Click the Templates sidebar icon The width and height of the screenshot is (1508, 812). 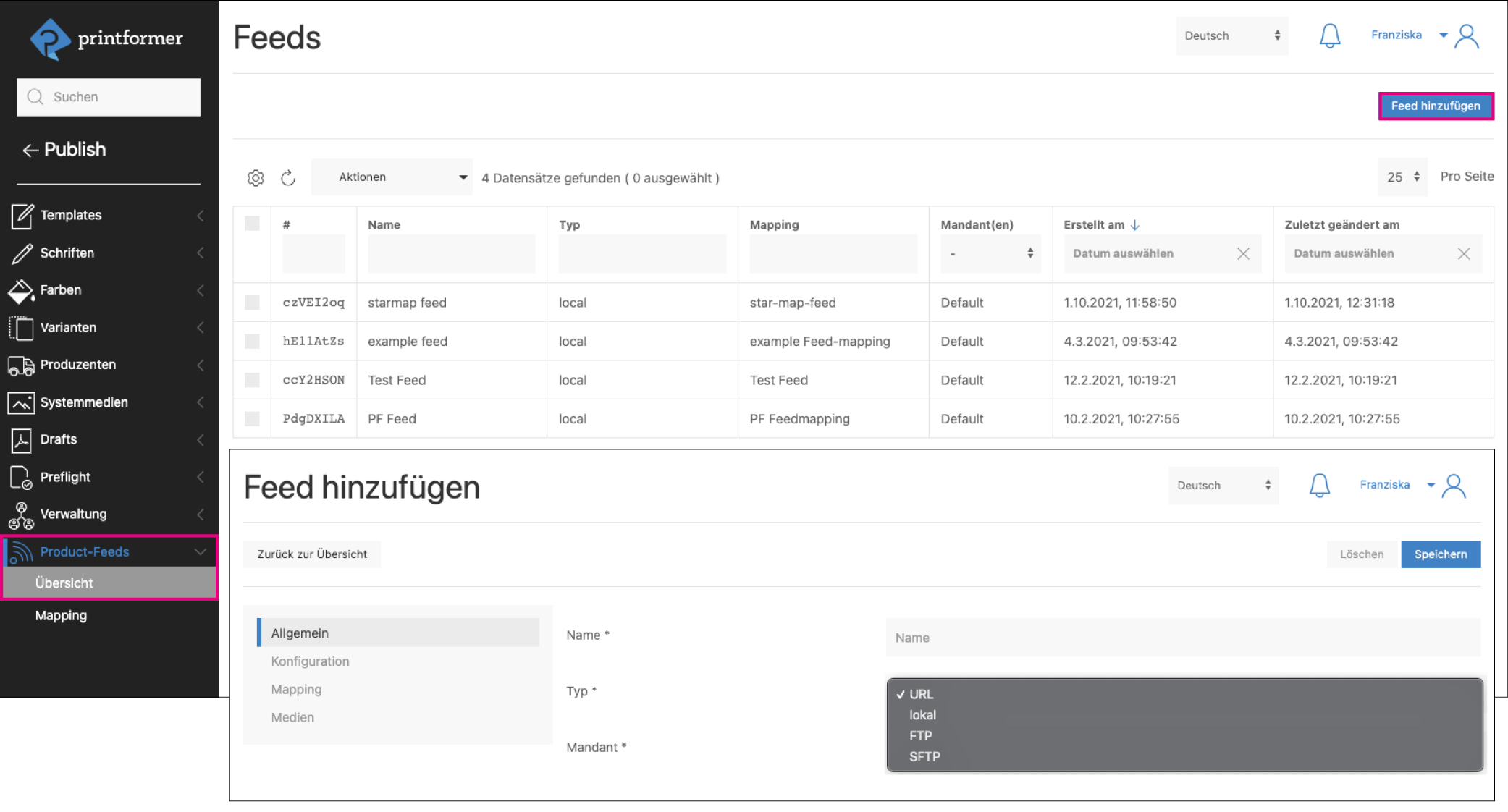click(22, 215)
